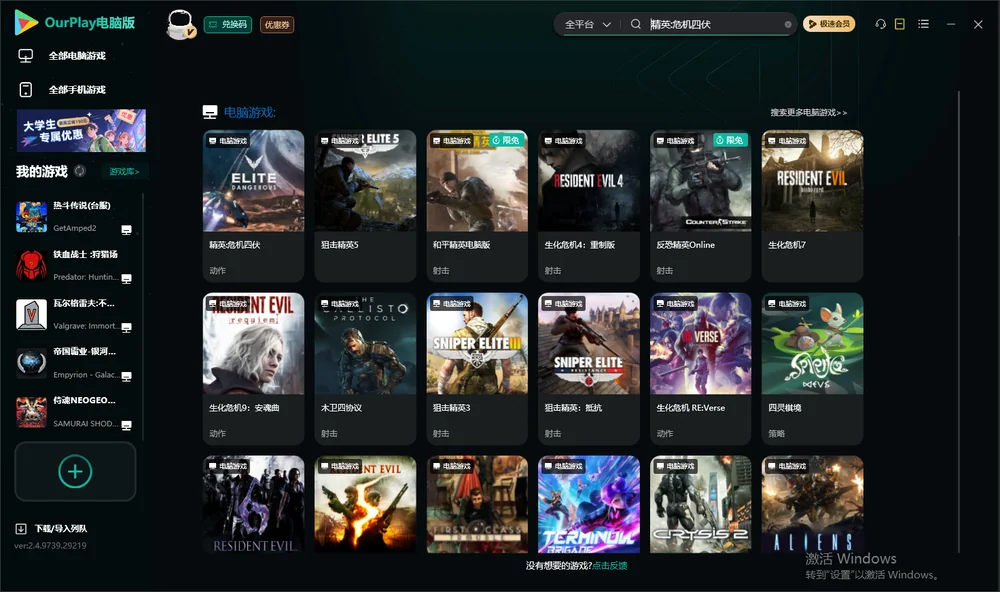
Task: Click the 兑换码 redeem code button
Action: (x=228, y=25)
